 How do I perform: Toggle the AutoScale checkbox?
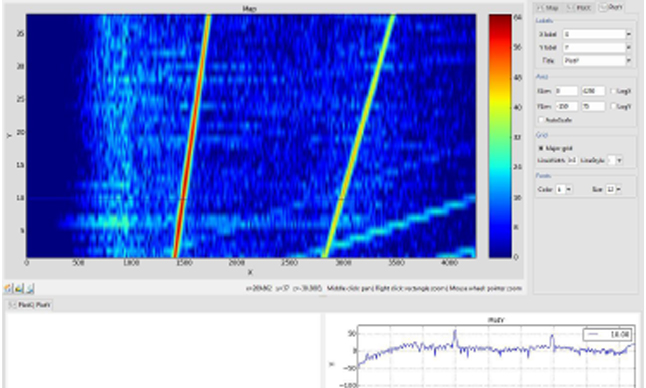541,120
